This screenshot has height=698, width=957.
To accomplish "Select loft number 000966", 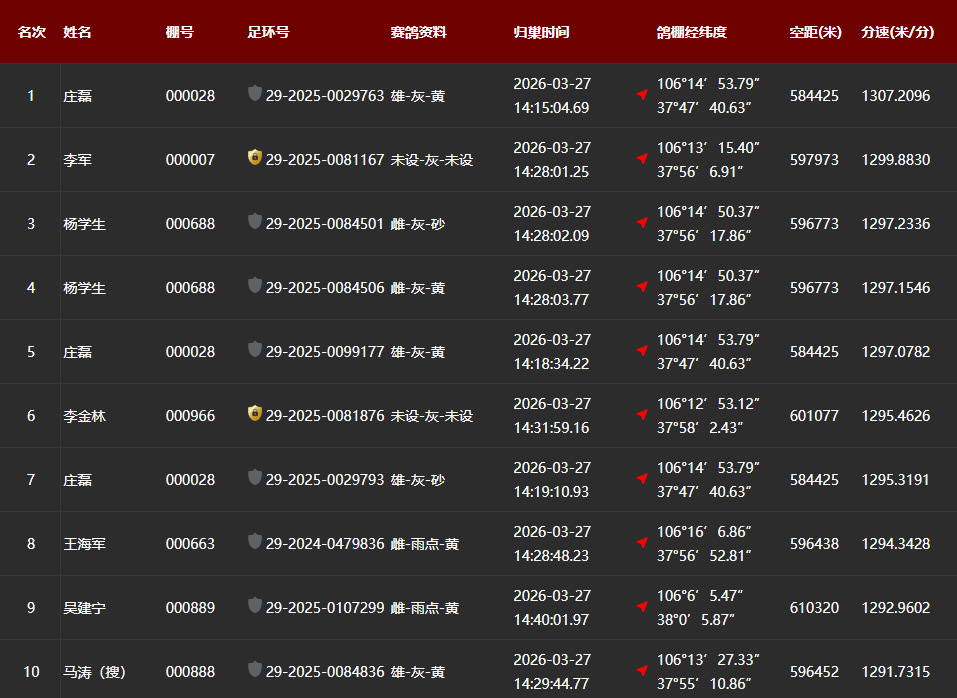I will 190,416.
